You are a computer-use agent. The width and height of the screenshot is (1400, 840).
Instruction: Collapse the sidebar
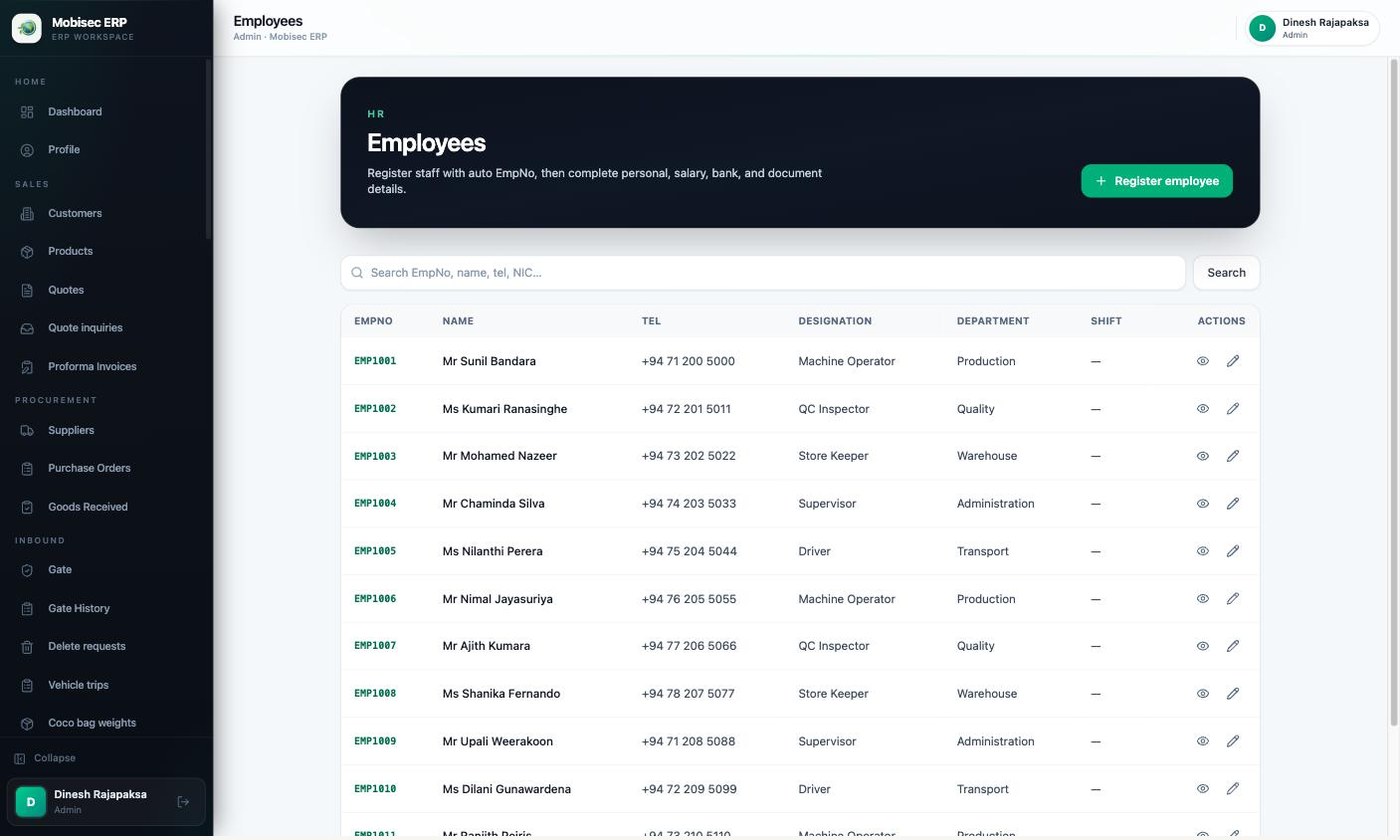(x=45, y=759)
